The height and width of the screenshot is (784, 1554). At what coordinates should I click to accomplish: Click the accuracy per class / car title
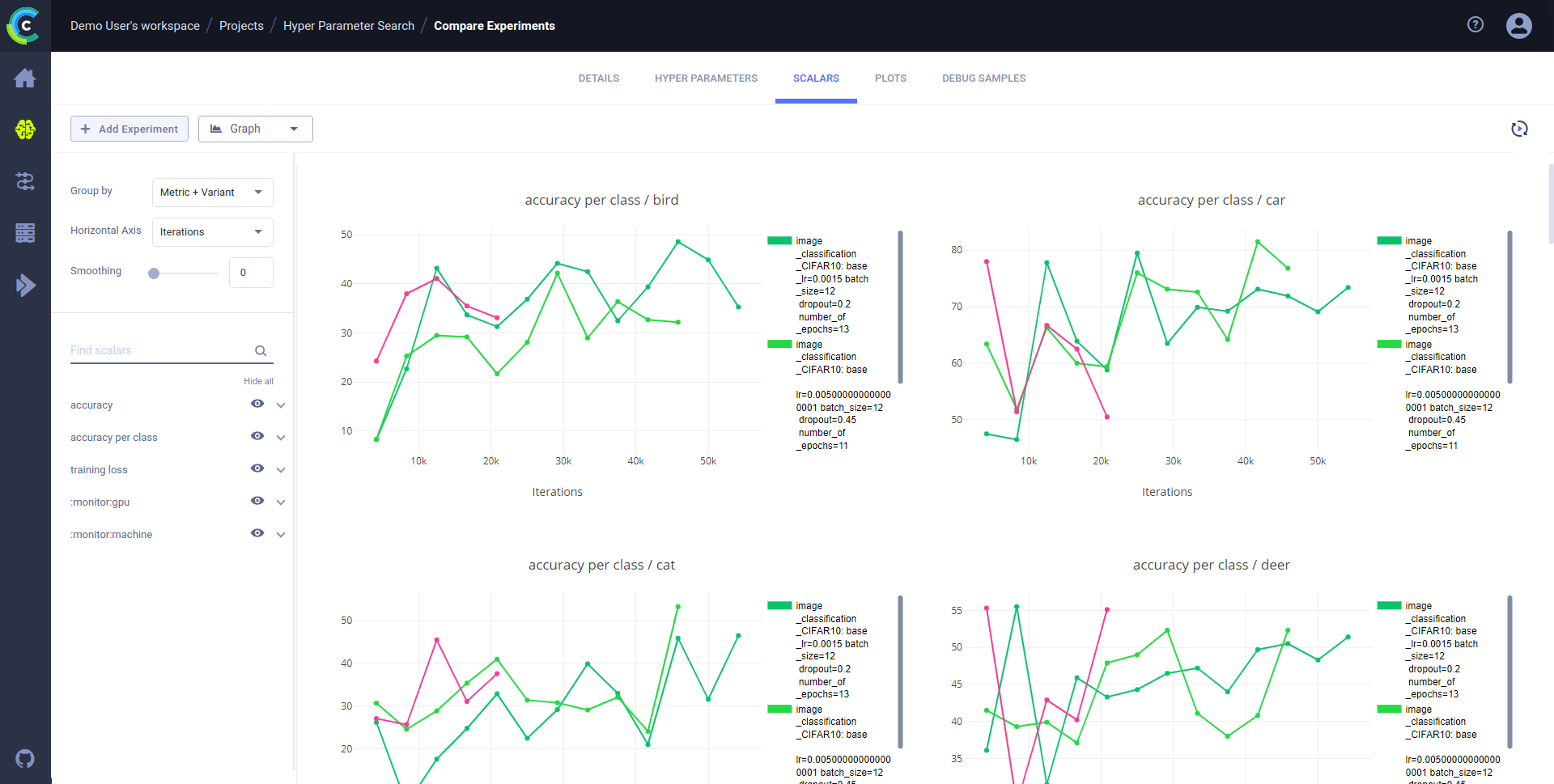point(1211,200)
